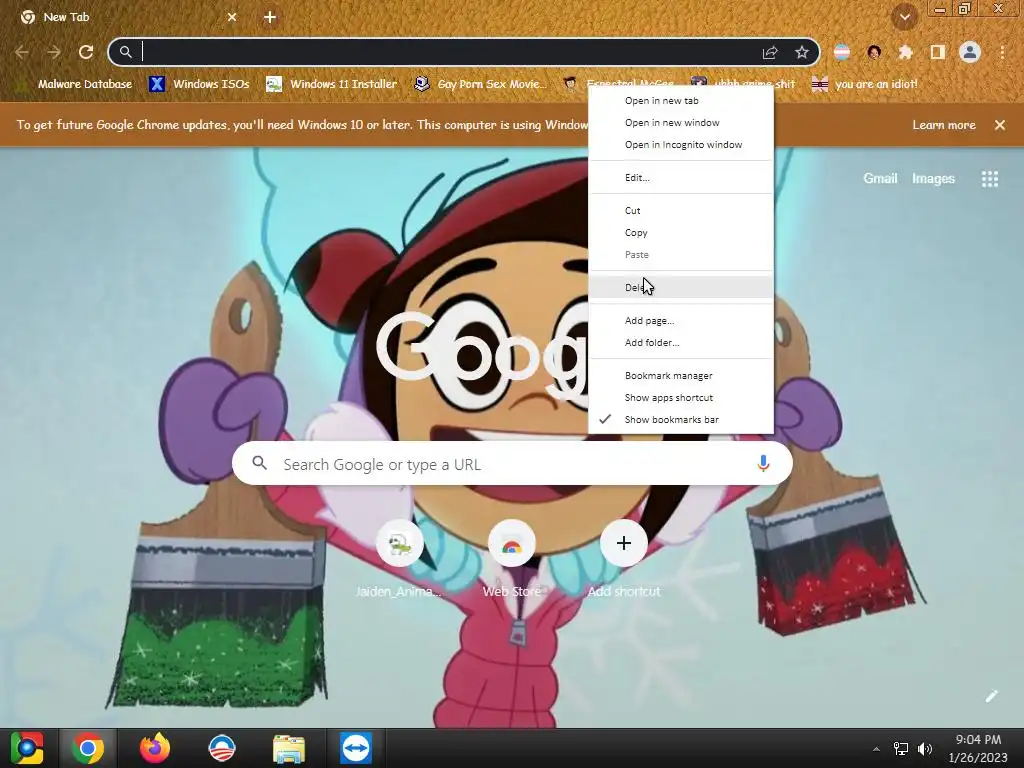
Task: Reload the page with the refresh icon
Action: pos(86,52)
